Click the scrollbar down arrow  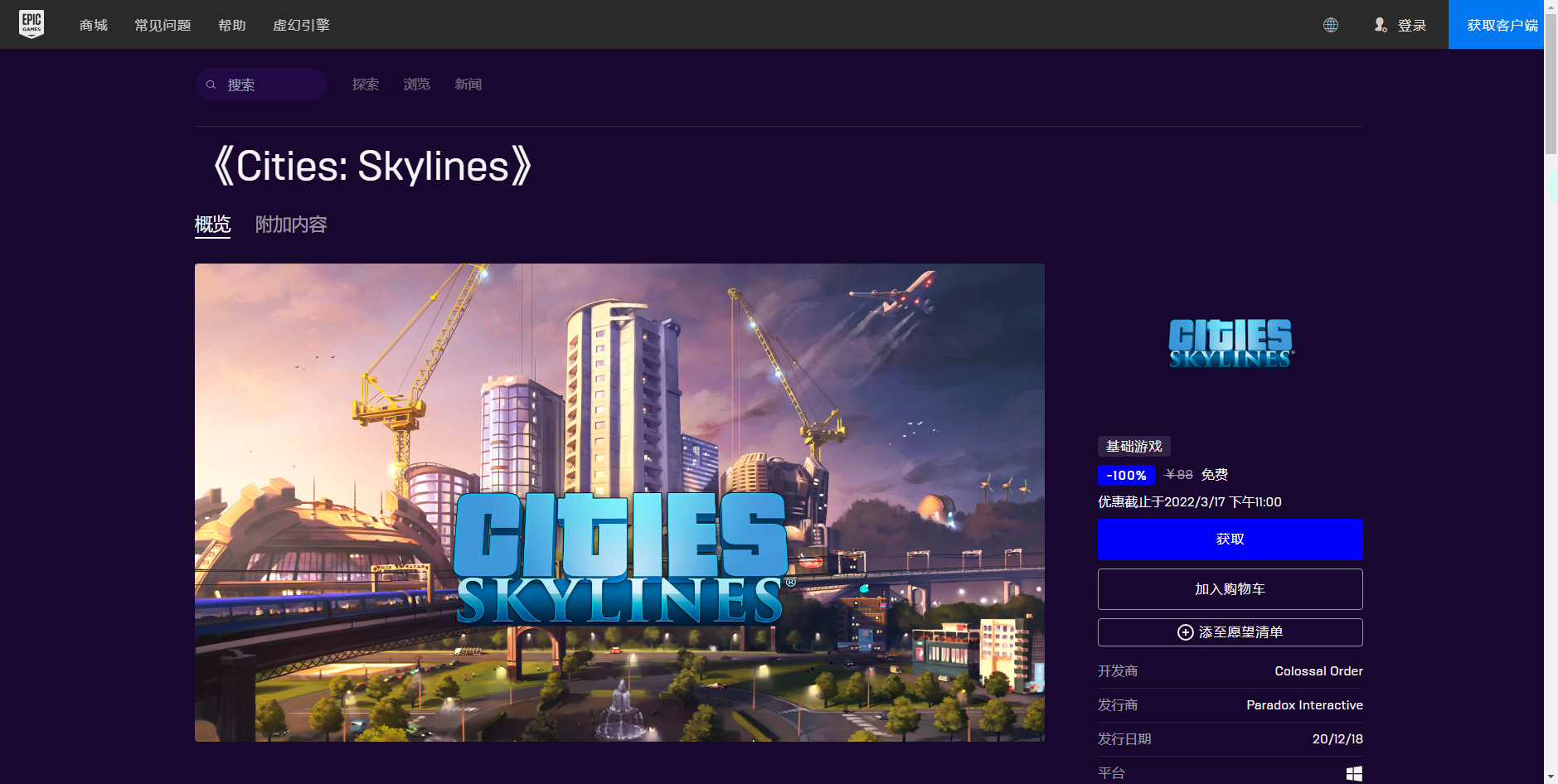pos(1550,776)
